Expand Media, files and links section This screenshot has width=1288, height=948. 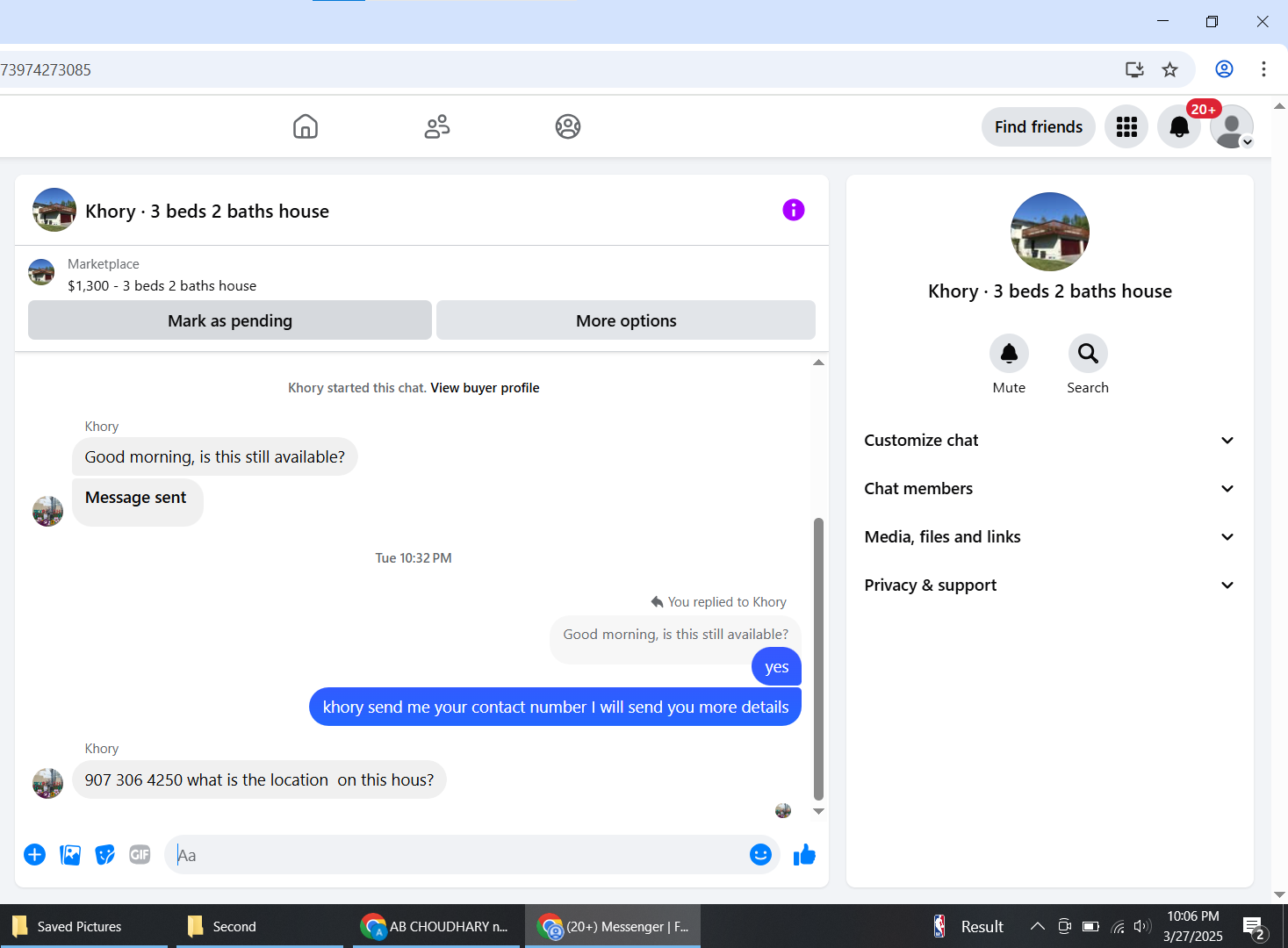1049,537
